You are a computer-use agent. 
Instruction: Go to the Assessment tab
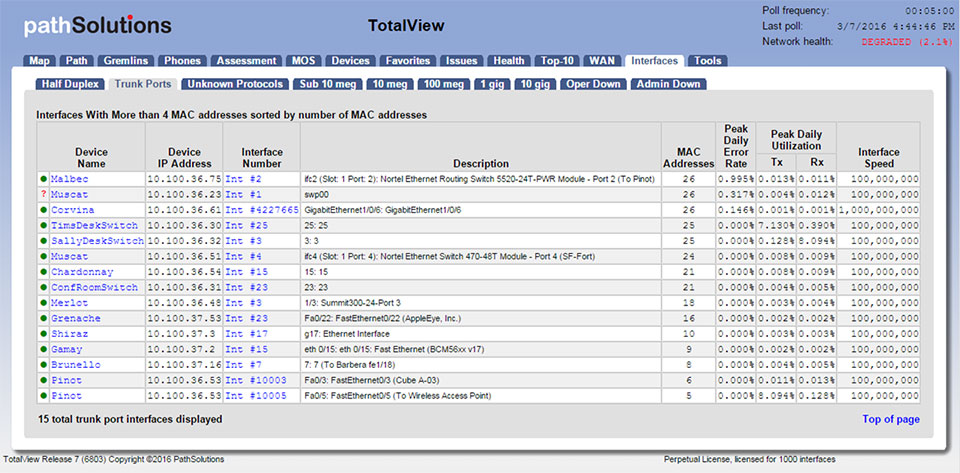pyautogui.click(x=247, y=61)
